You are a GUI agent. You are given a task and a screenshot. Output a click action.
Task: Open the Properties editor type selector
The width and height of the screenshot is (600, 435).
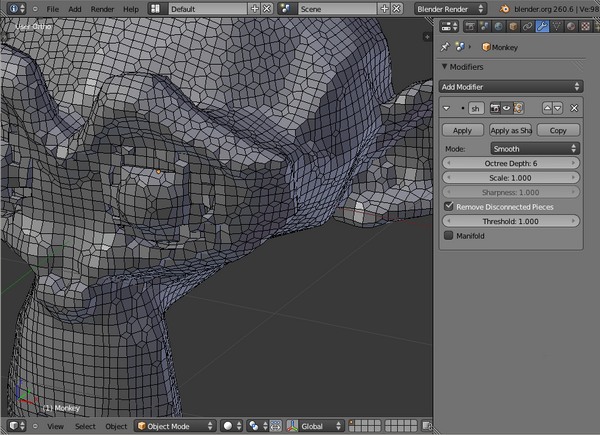pyautogui.click(x=449, y=26)
